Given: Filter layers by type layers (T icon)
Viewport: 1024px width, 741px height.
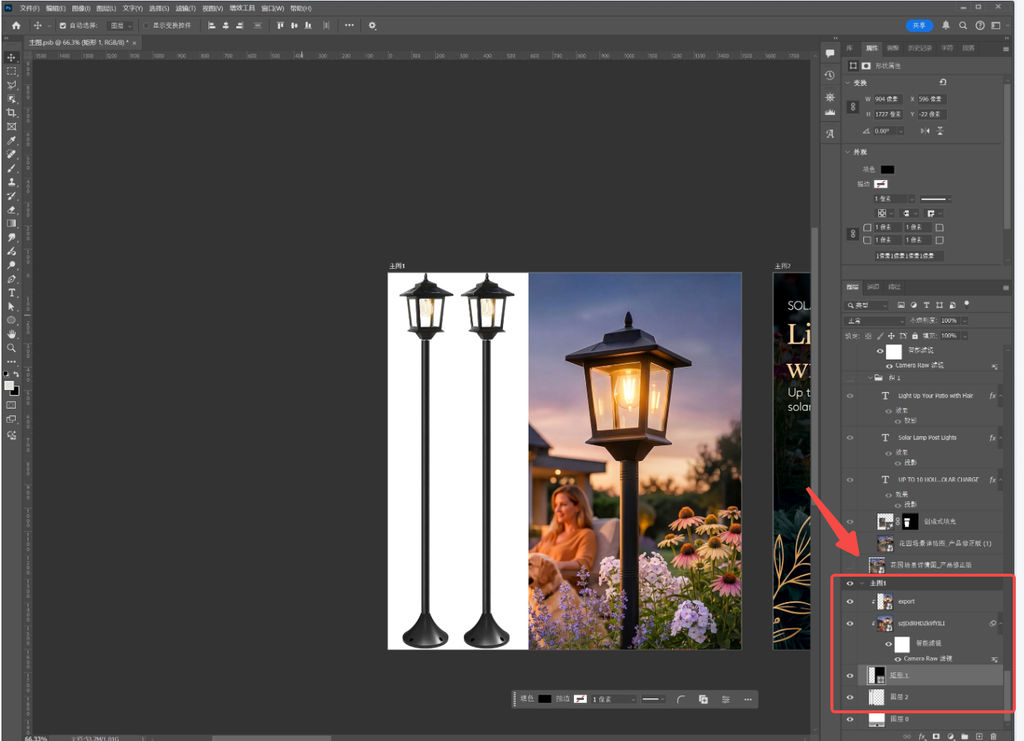Looking at the screenshot, I should pos(926,305).
